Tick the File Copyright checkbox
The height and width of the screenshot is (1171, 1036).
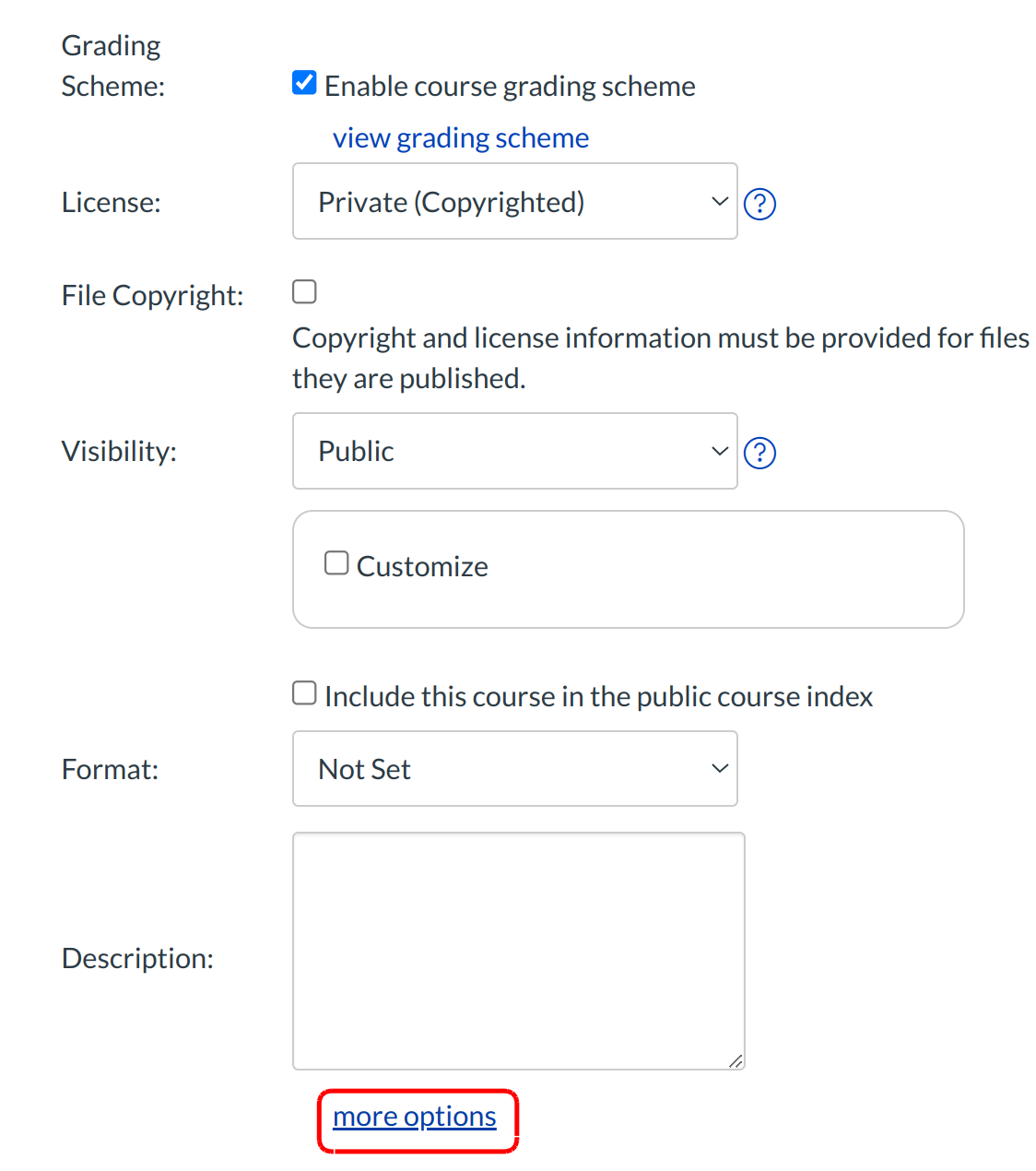(304, 292)
